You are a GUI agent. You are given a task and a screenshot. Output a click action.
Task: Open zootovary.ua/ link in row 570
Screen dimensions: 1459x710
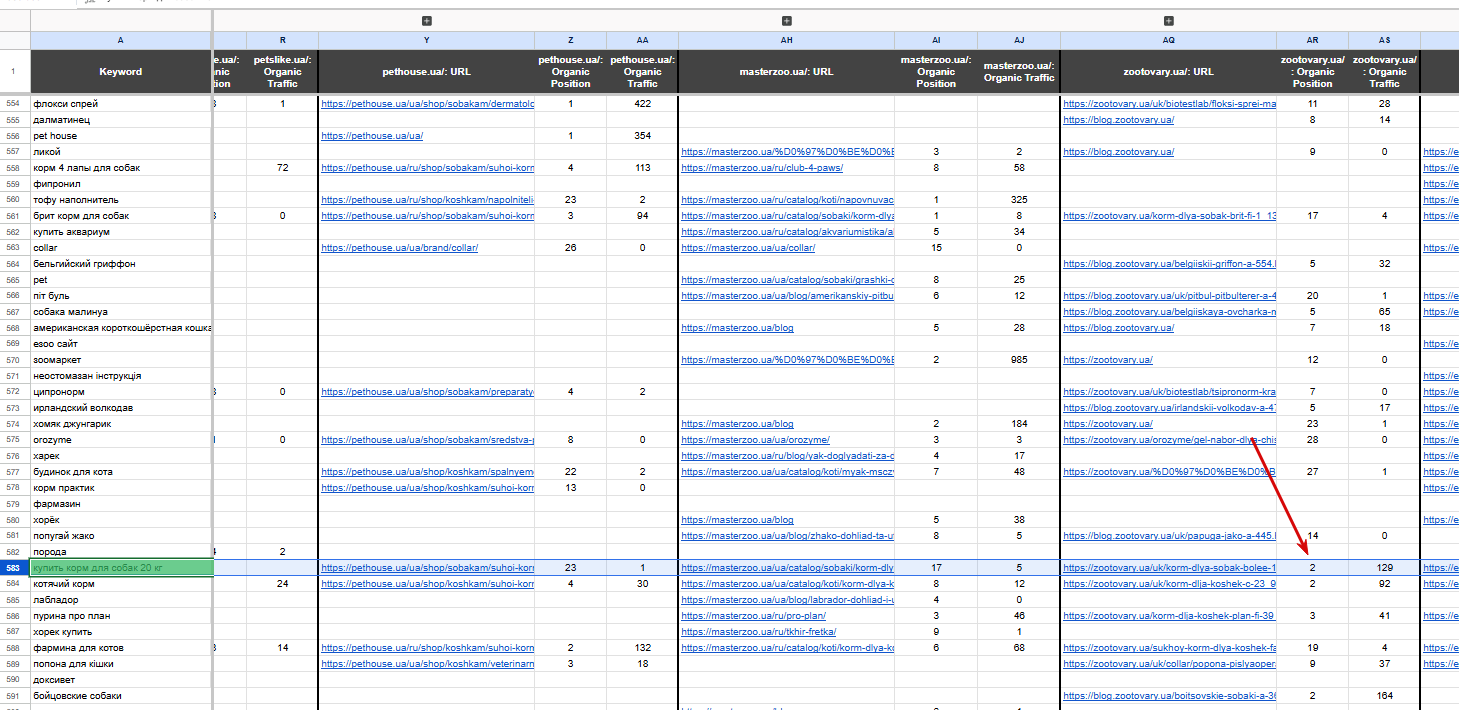pyautogui.click(x=1108, y=360)
